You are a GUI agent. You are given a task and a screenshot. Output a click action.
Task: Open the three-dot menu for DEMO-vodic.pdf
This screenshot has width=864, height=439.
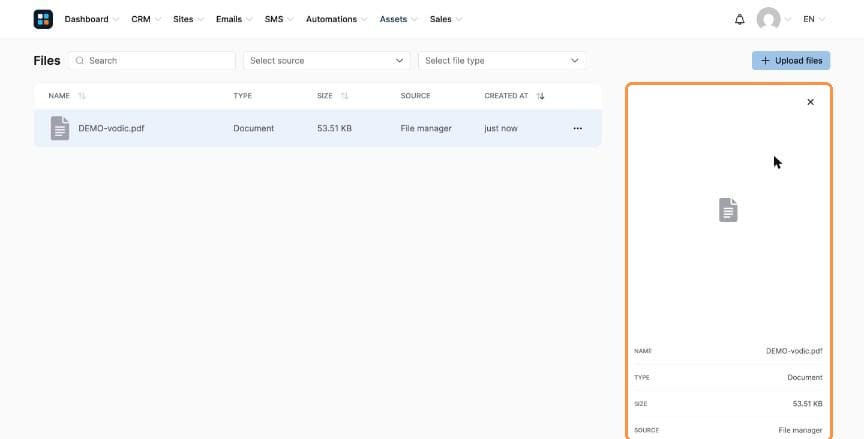click(x=577, y=128)
